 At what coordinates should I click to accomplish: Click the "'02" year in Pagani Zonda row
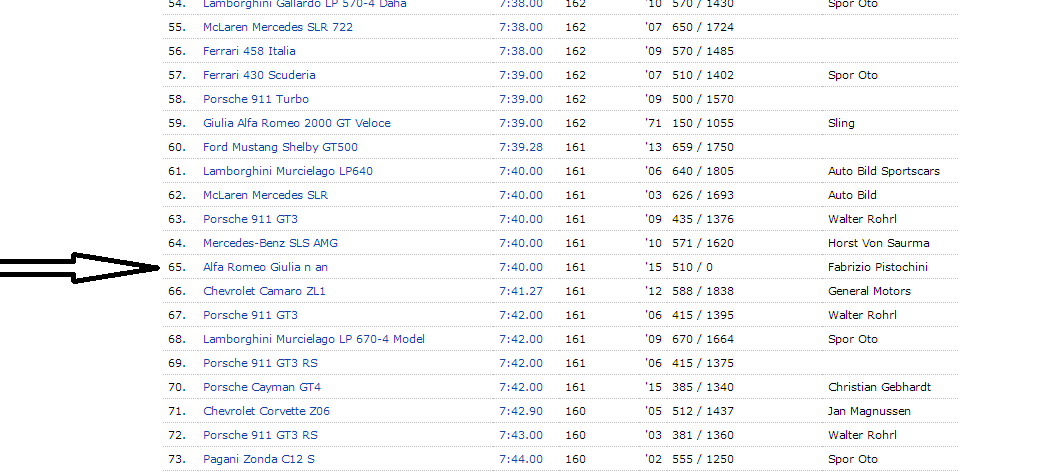point(653,460)
